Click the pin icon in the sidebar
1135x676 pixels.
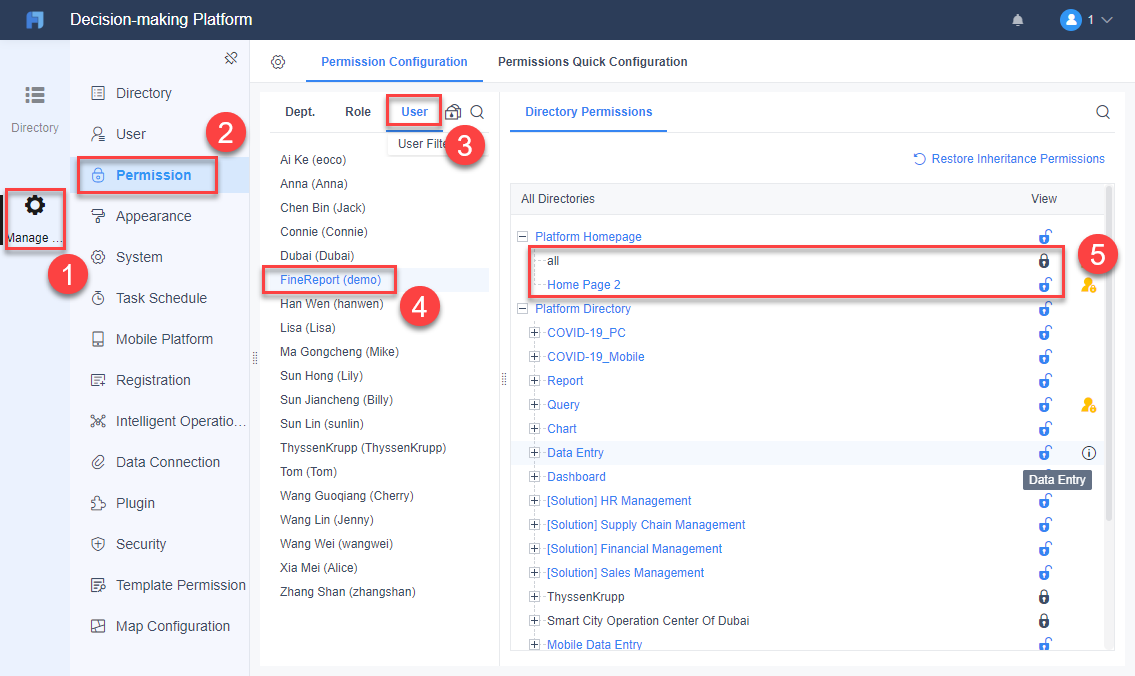point(231,58)
